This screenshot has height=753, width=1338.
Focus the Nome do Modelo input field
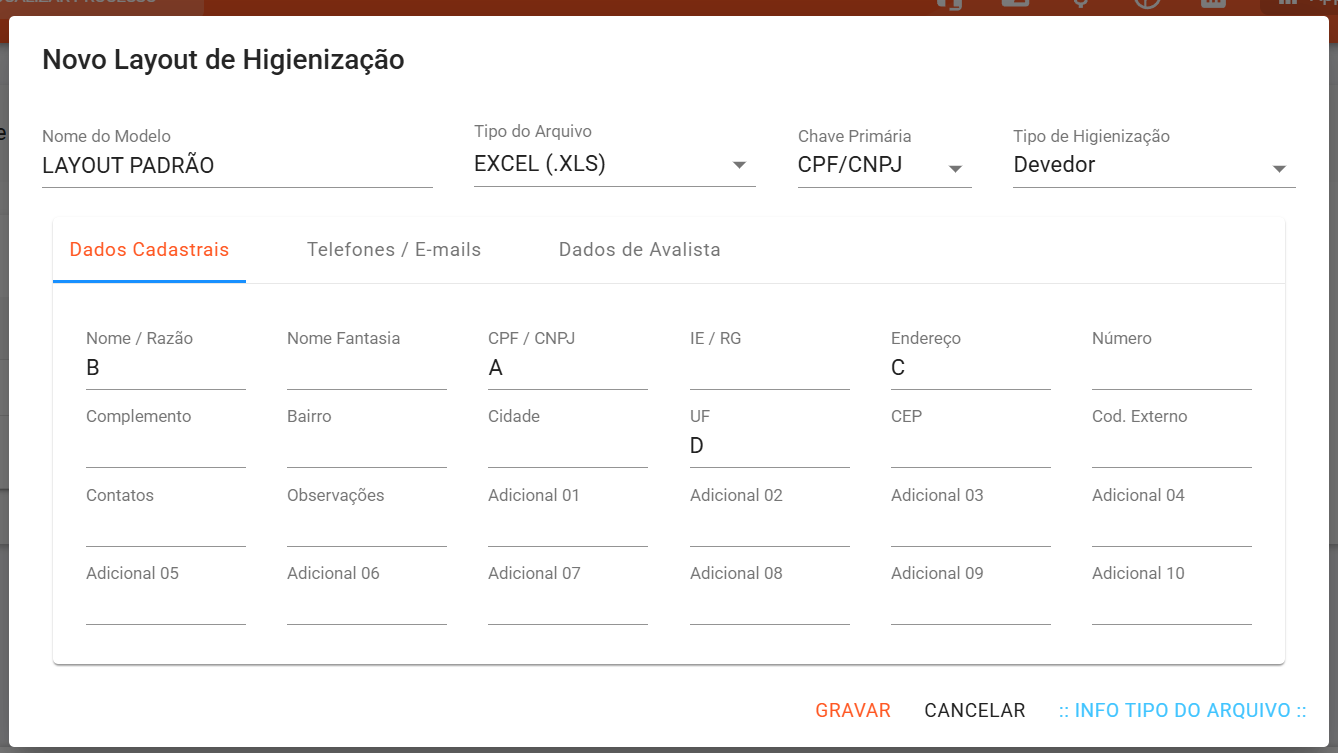(237, 166)
